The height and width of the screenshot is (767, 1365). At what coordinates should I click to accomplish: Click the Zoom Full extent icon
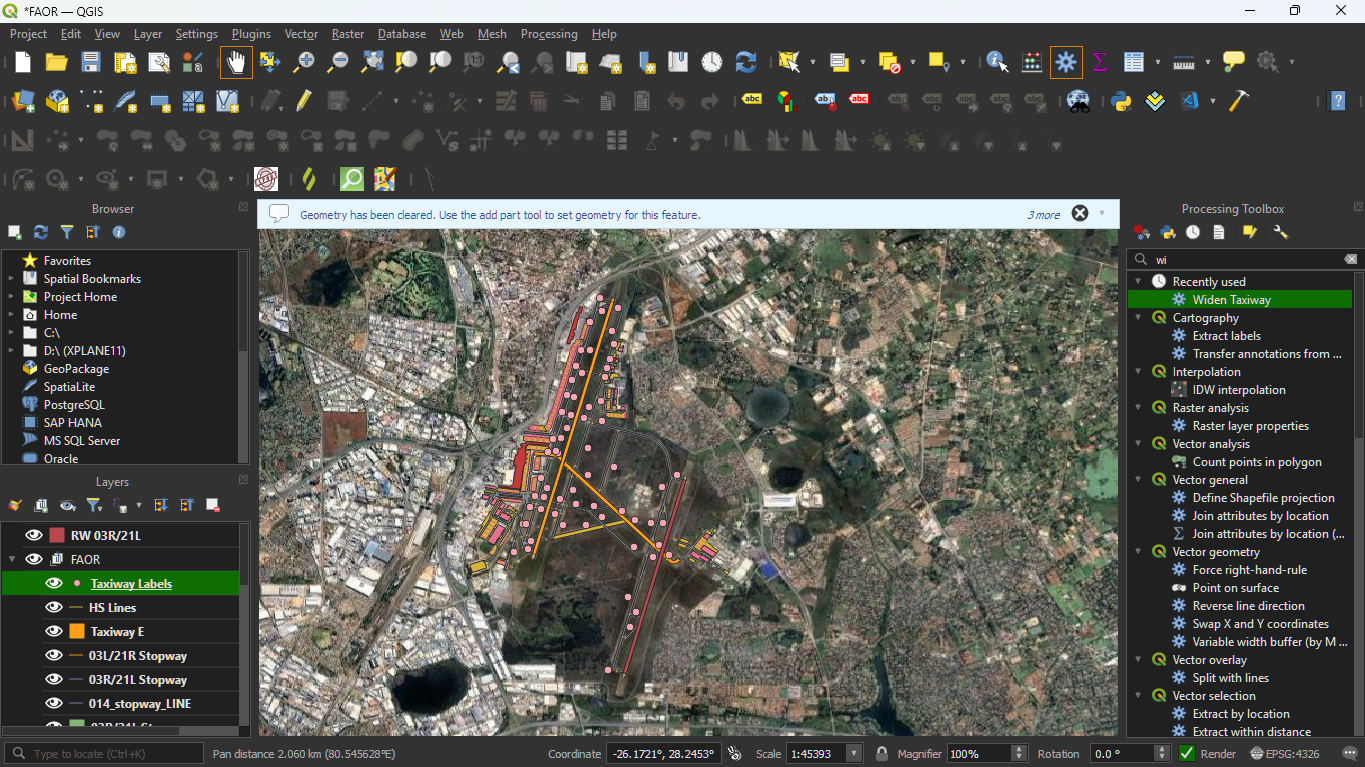372,62
